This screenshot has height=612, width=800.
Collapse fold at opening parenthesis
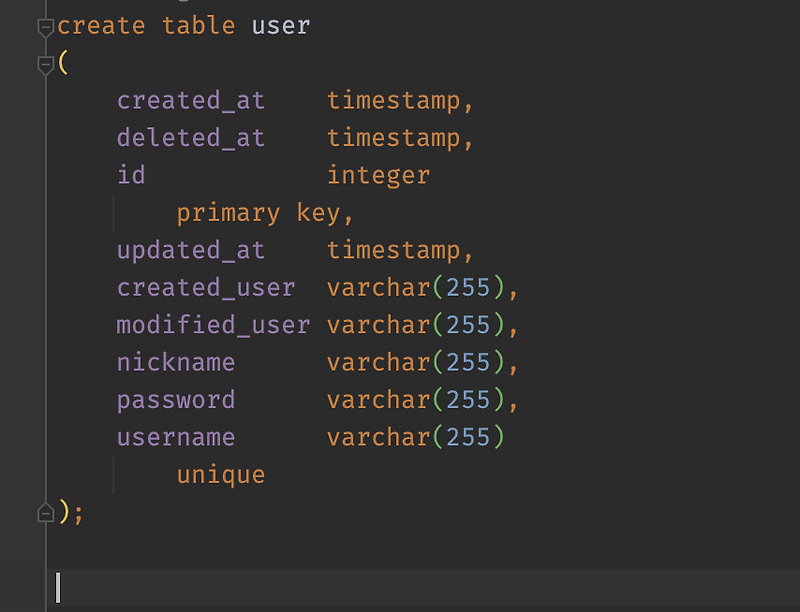(46, 65)
